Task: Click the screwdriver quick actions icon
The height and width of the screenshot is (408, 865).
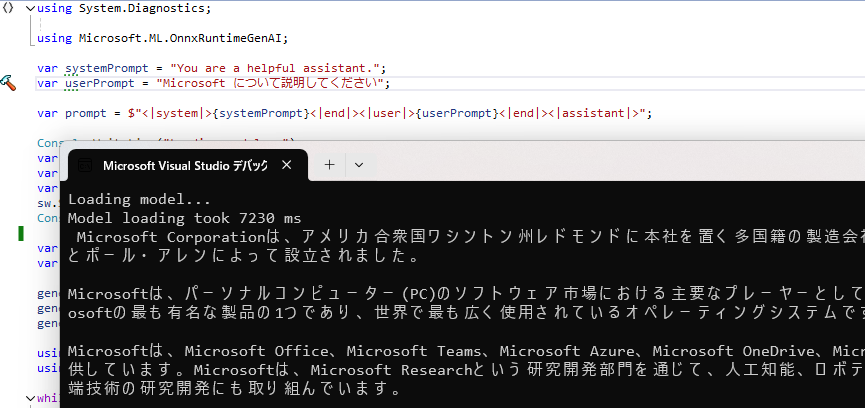Action: click(8, 83)
